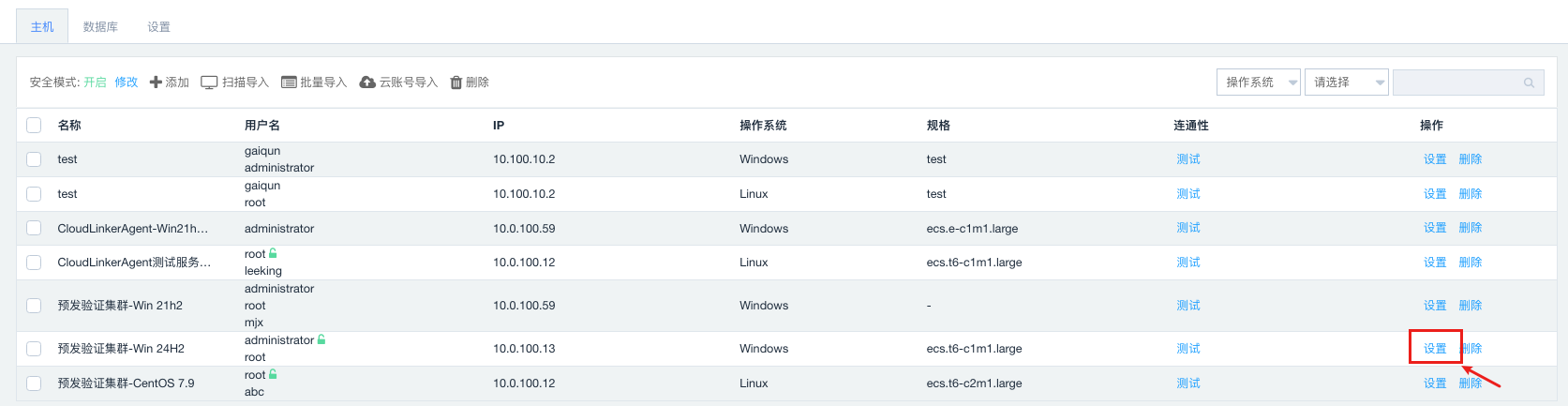Click the 删除 trash icon in toolbar
Image resolution: width=1568 pixels, height=406 pixels.
pyautogui.click(x=456, y=83)
